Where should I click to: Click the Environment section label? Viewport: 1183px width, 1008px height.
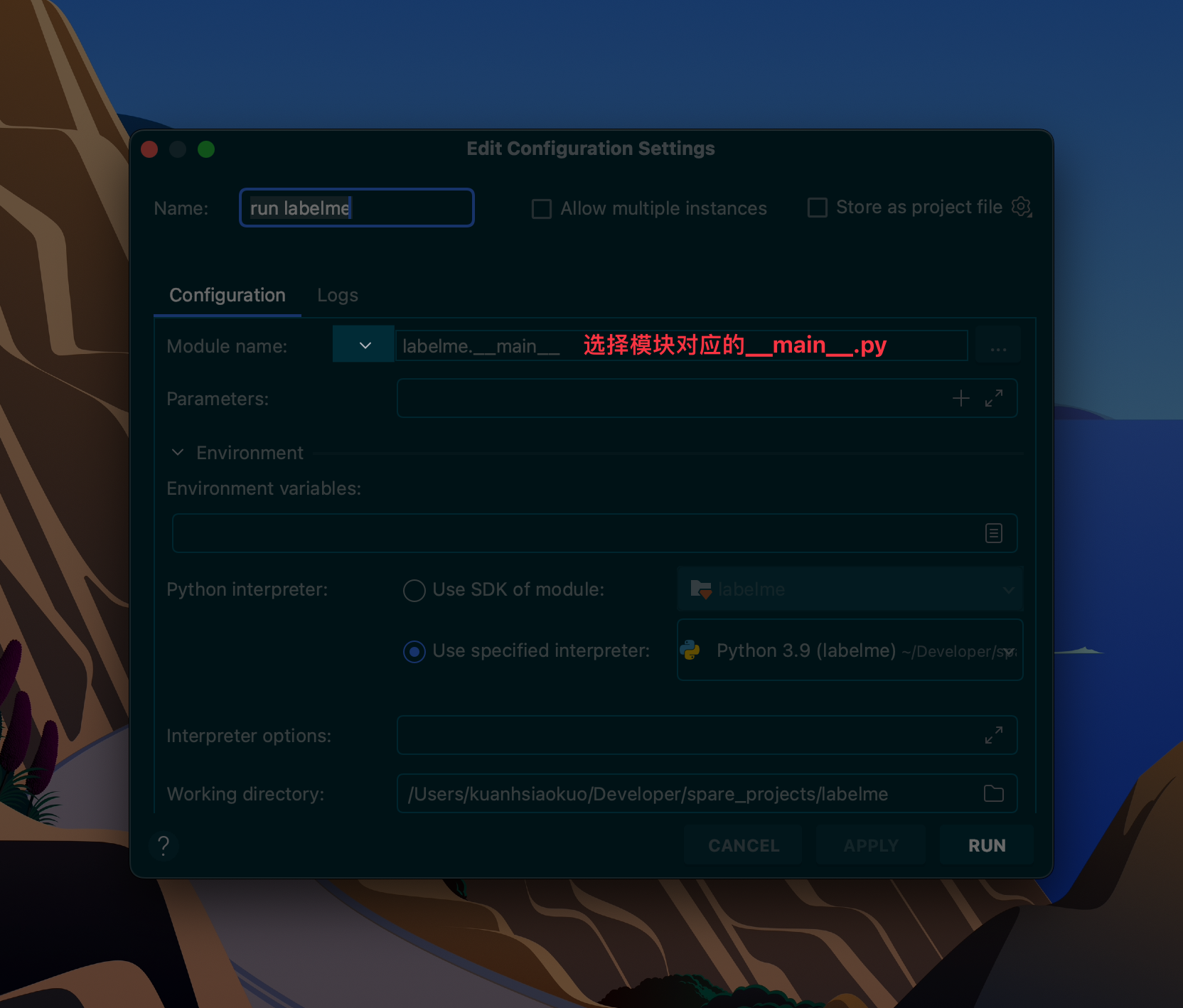point(250,453)
